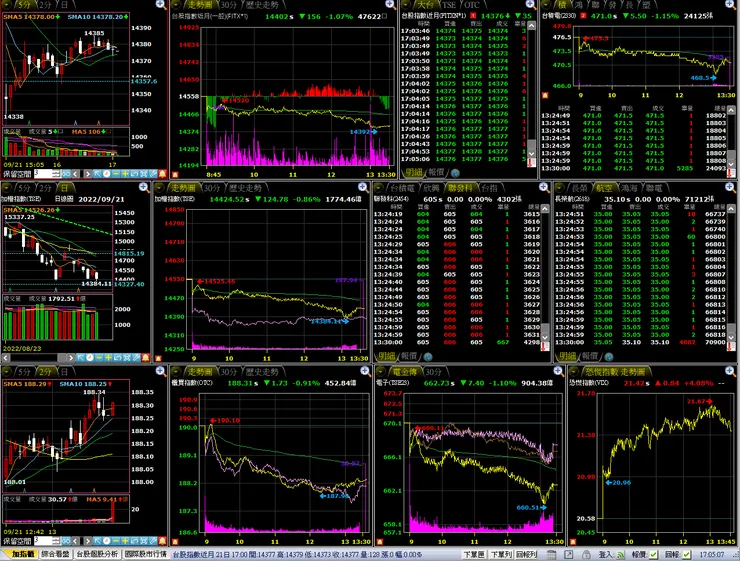Screen dimensions: 740x561
Task: Click the magnifier zoom icon in the 聯發科 tick panel
Action: [544, 187]
